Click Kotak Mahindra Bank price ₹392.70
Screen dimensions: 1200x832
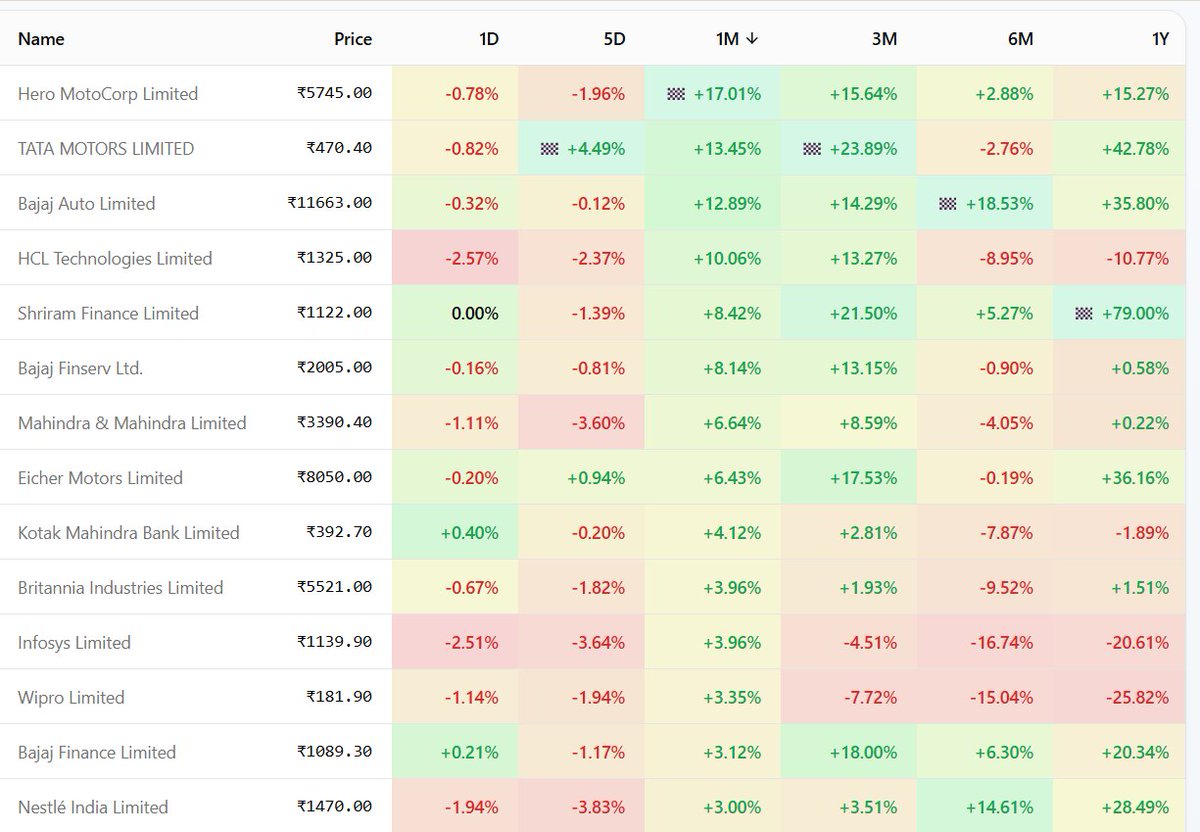click(340, 533)
